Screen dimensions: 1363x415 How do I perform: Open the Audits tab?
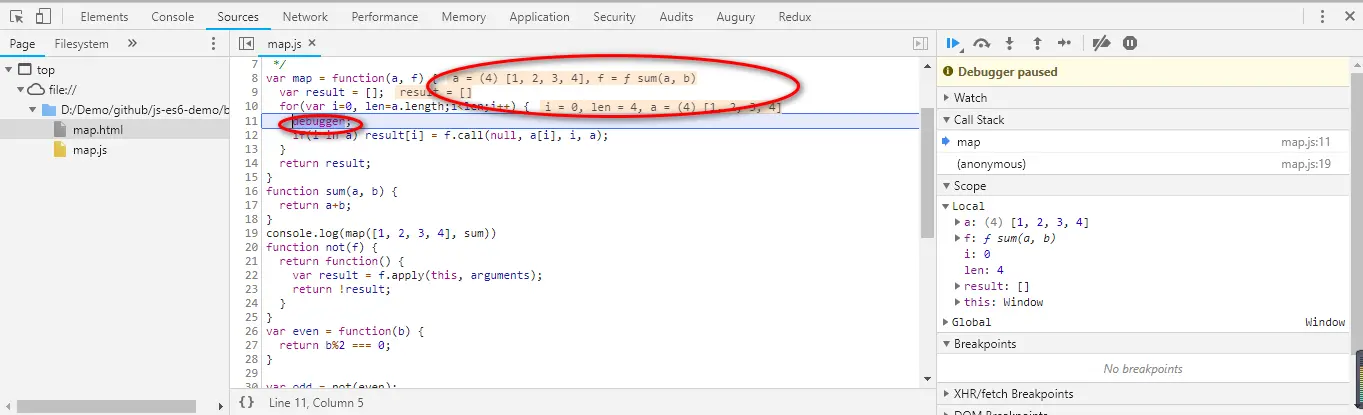(676, 17)
